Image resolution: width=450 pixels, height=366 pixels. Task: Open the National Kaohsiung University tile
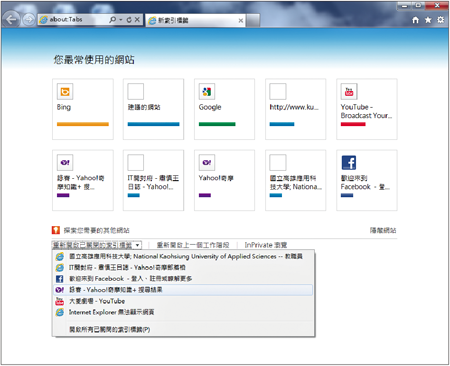[x=295, y=180]
